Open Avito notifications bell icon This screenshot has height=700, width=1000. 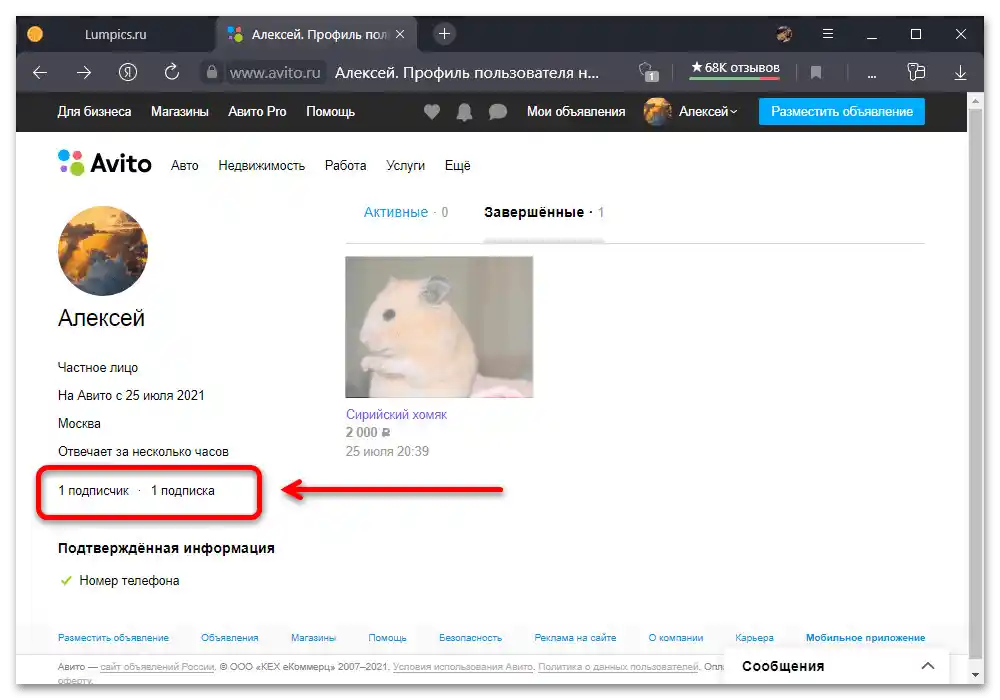click(x=464, y=112)
